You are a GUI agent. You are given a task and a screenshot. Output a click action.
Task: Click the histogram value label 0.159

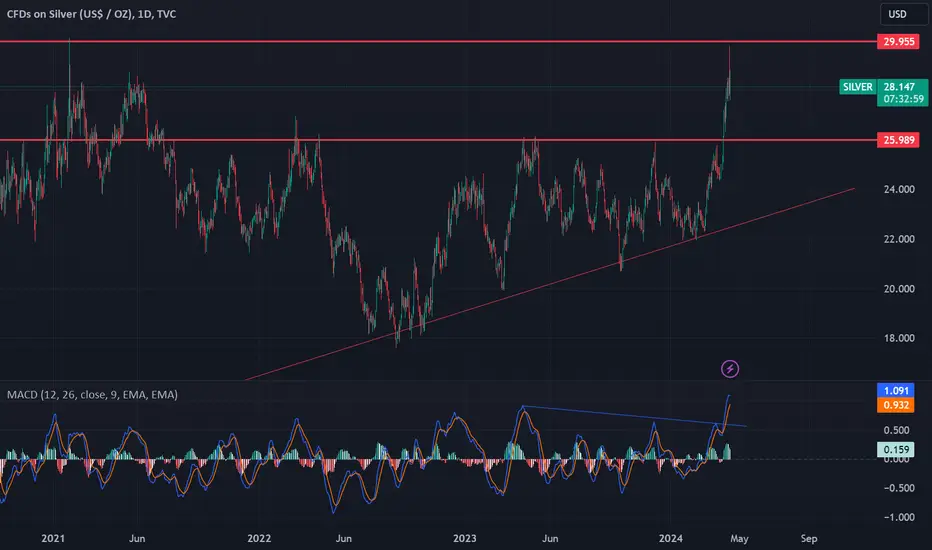click(896, 450)
